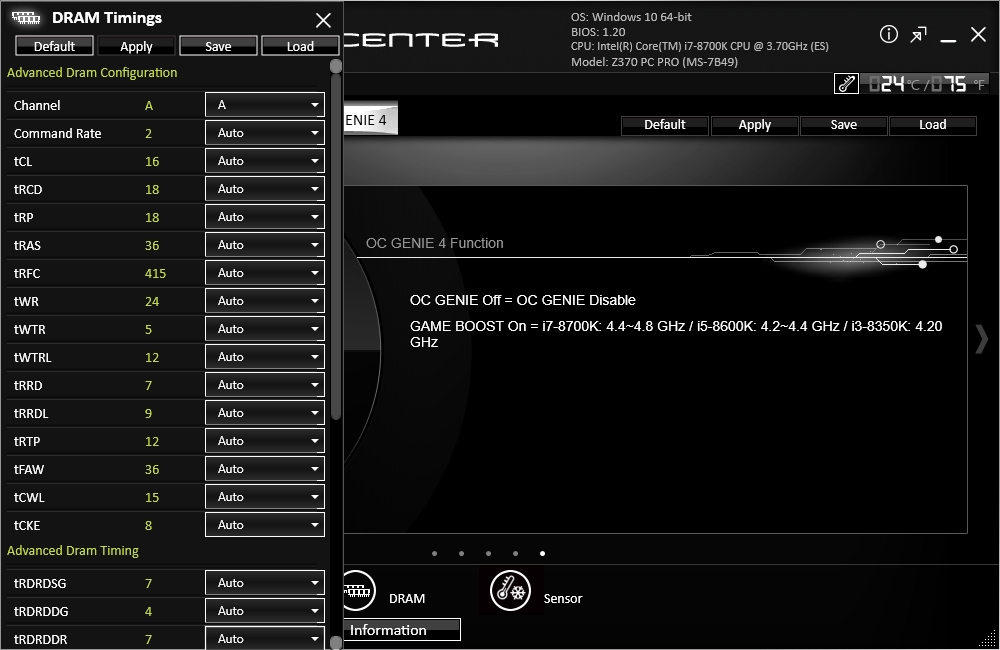The height and width of the screenshot is (650, 1000).
Task: Click the 'OC GENIE Off = OC GENIE Disable' text
Action: click(x=522, y=300)
